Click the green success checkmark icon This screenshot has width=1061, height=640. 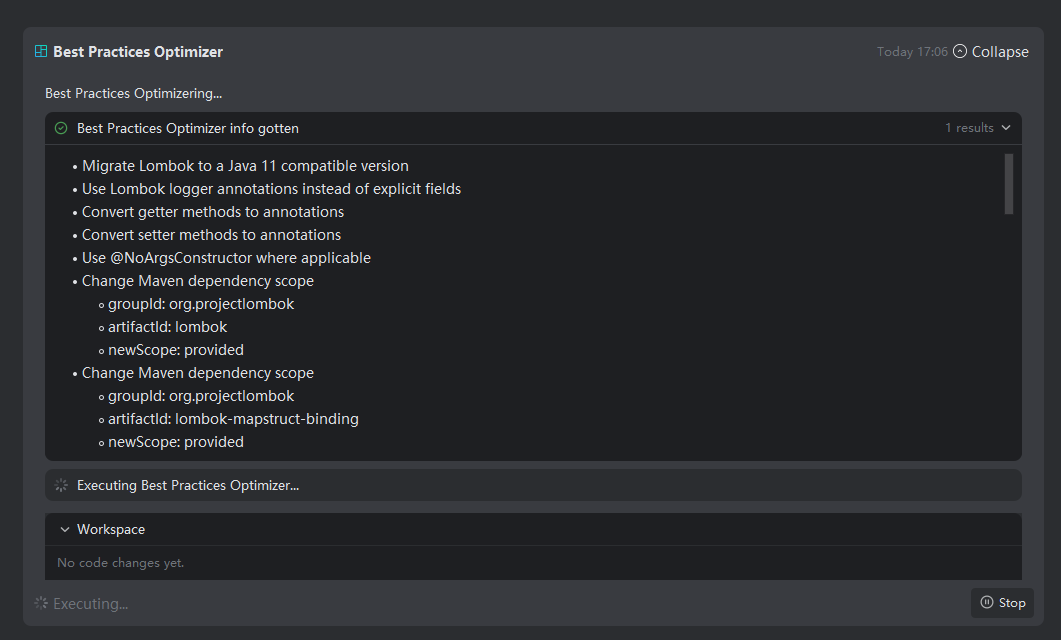coord(61,128)
